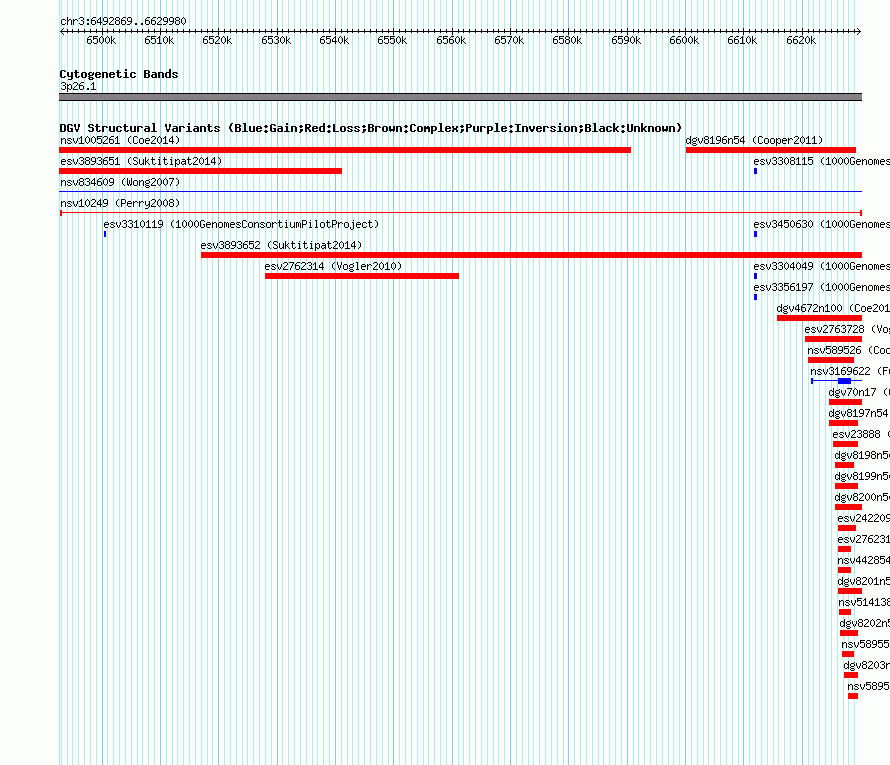Open the dgv8202n5 variant label
The width and height of the screenshot is (890, 765).
click(864, 623)
